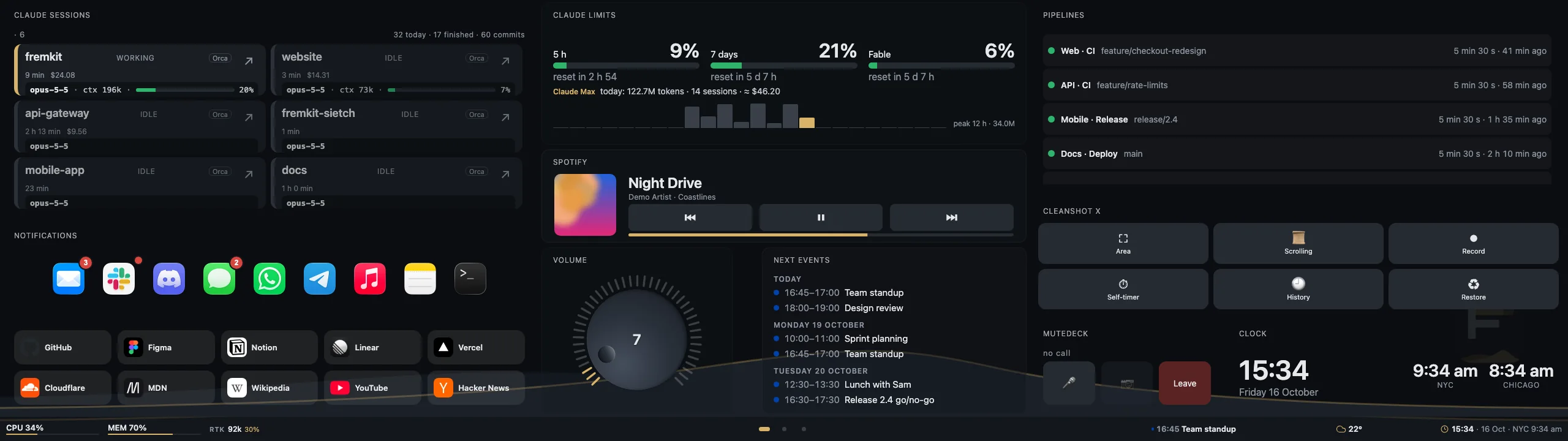
Task: Click the 5 h limit usage bar
Action: click(x=625, y=66)
